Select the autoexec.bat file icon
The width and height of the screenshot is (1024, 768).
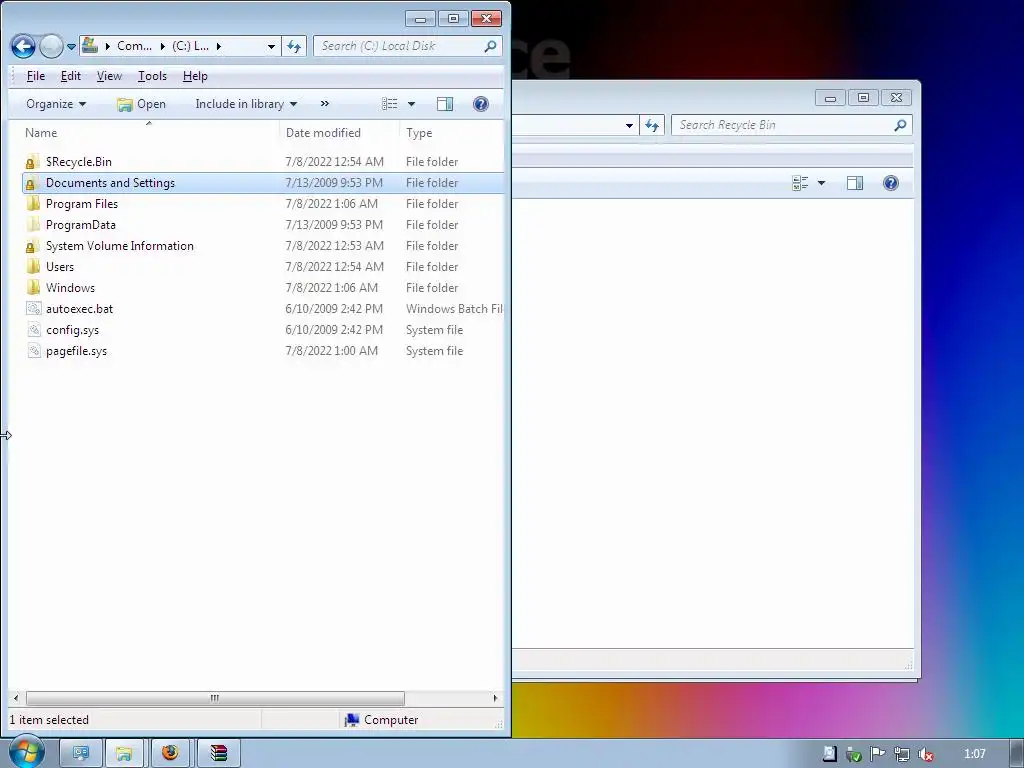click(x=33, y=308)
